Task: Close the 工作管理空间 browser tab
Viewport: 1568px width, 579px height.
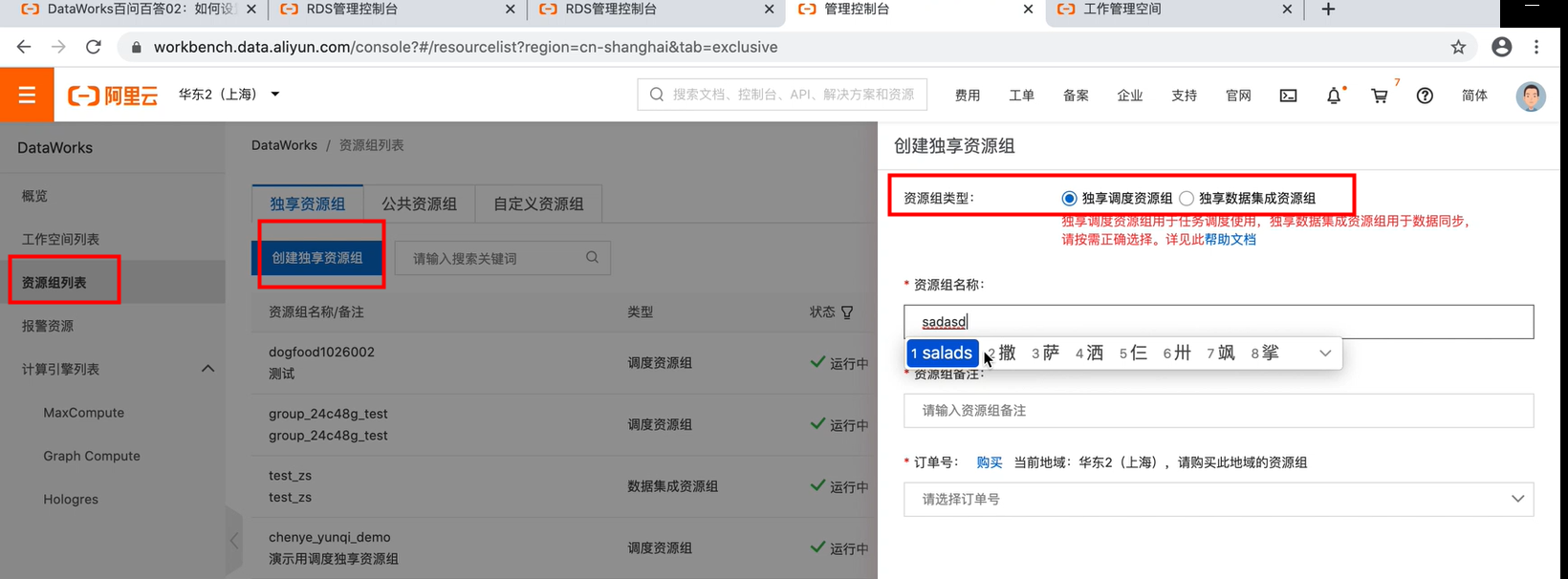Action: point(1287,10)
